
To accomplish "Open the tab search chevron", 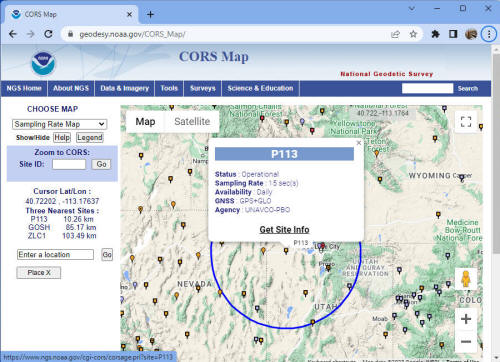I will pyautogui.click(x=412, y=9).
